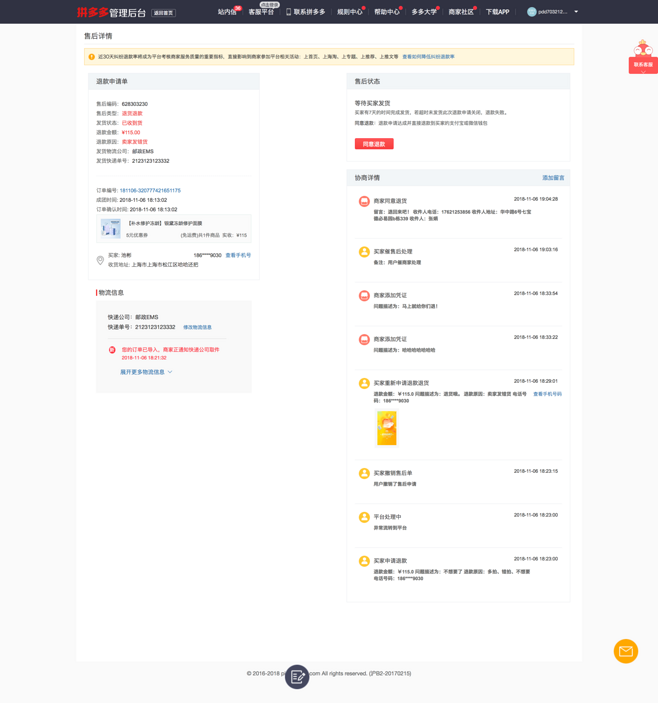Click the merchant icon beside 商家同意退货
This screenshot has width=658, height=703.
coord(364,201)
